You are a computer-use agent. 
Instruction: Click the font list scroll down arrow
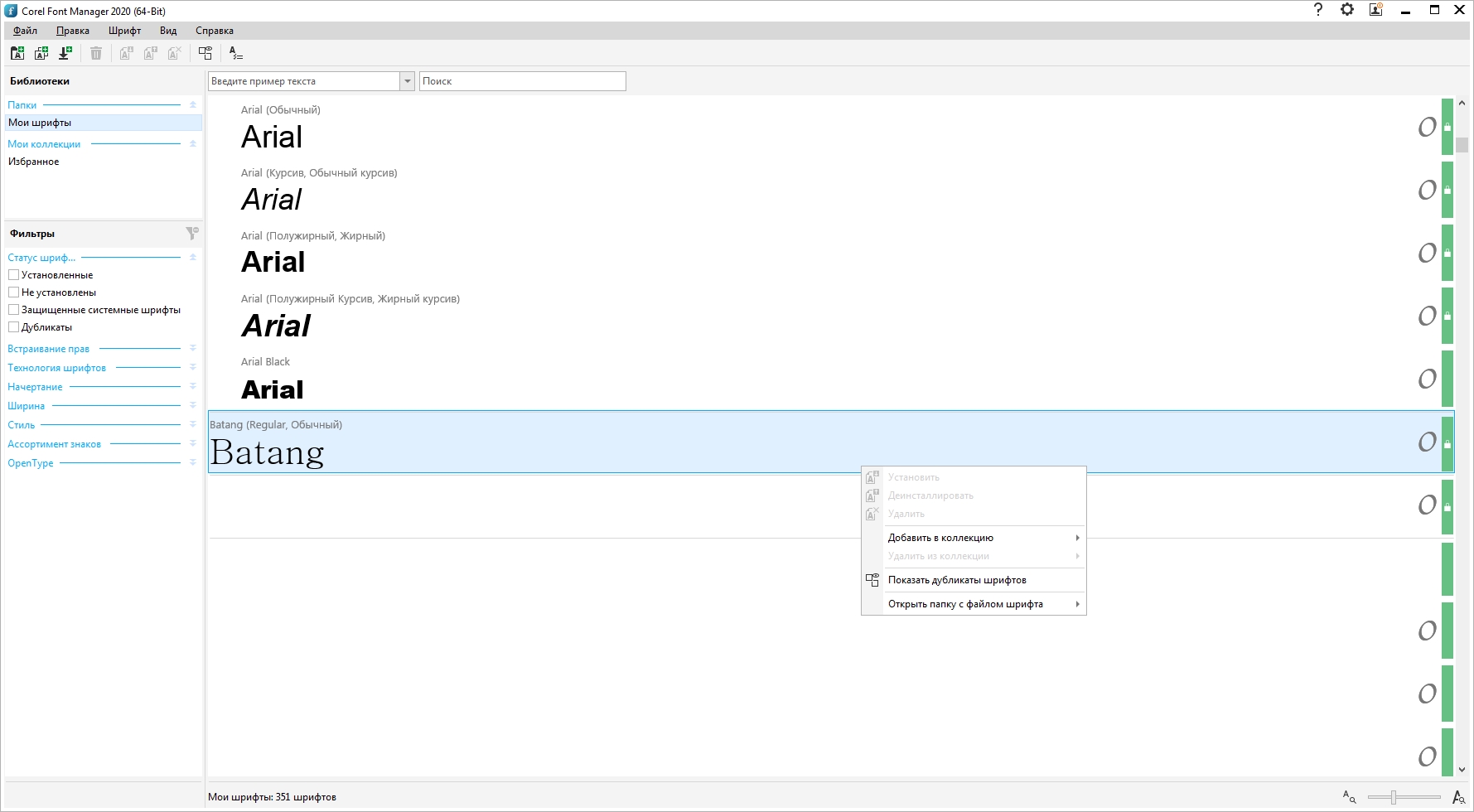point(1462,770)
